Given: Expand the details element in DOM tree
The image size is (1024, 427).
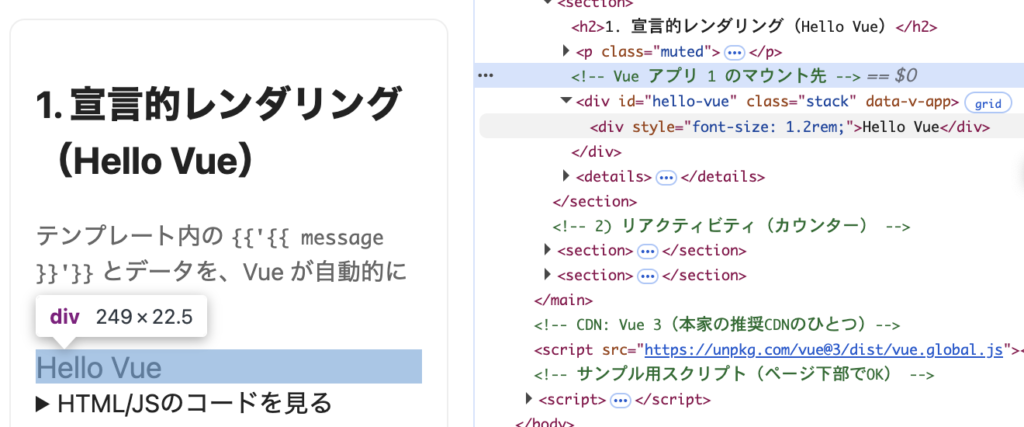Looking at the screenshot, I should (x=566, y=176).
